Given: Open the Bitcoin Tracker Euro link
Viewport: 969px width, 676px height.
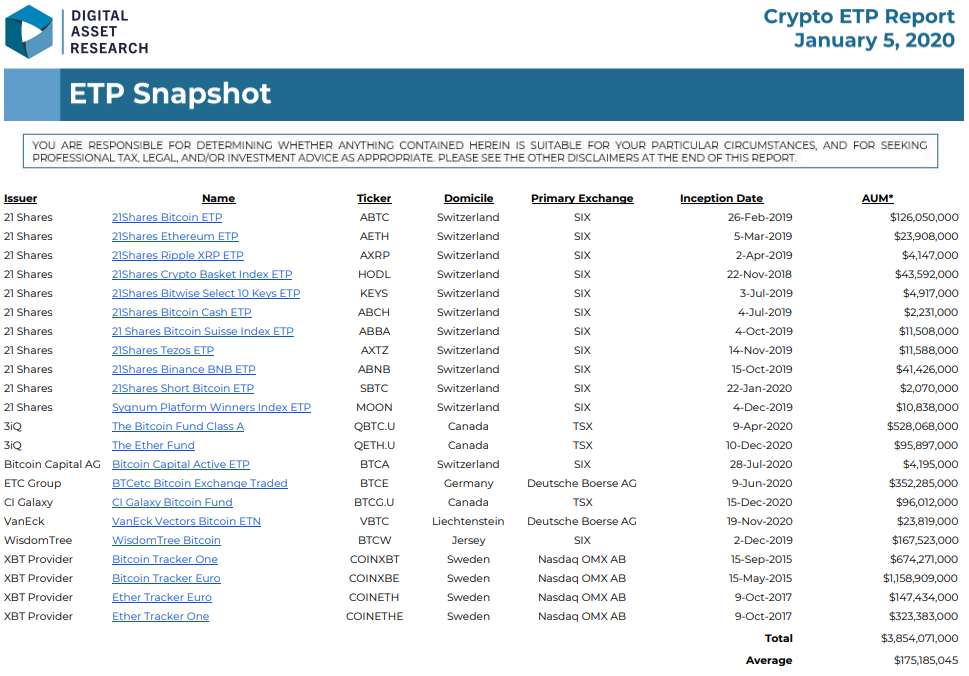Looking at the screenshot, I should (x=166, y=578).
